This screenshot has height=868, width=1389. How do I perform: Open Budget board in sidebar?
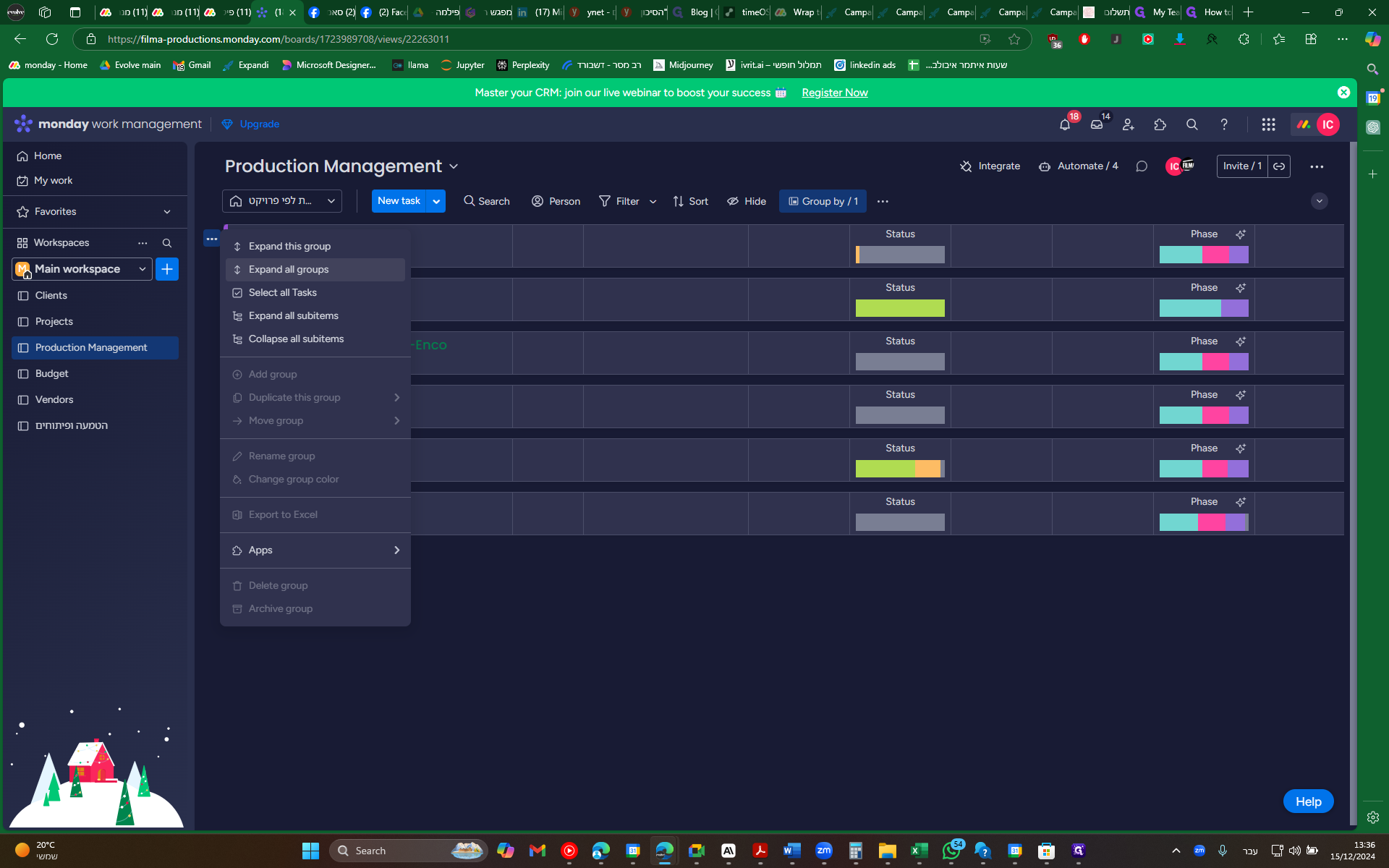(x=95, y=374)
